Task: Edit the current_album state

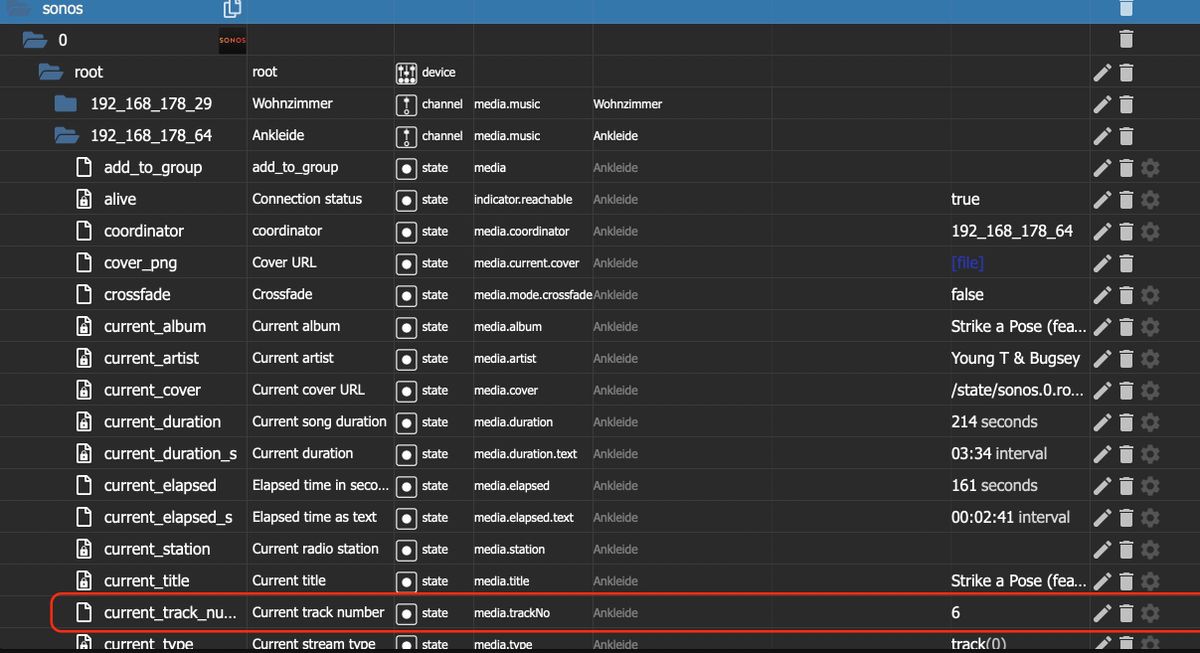Action: (x=1102, y=327)
